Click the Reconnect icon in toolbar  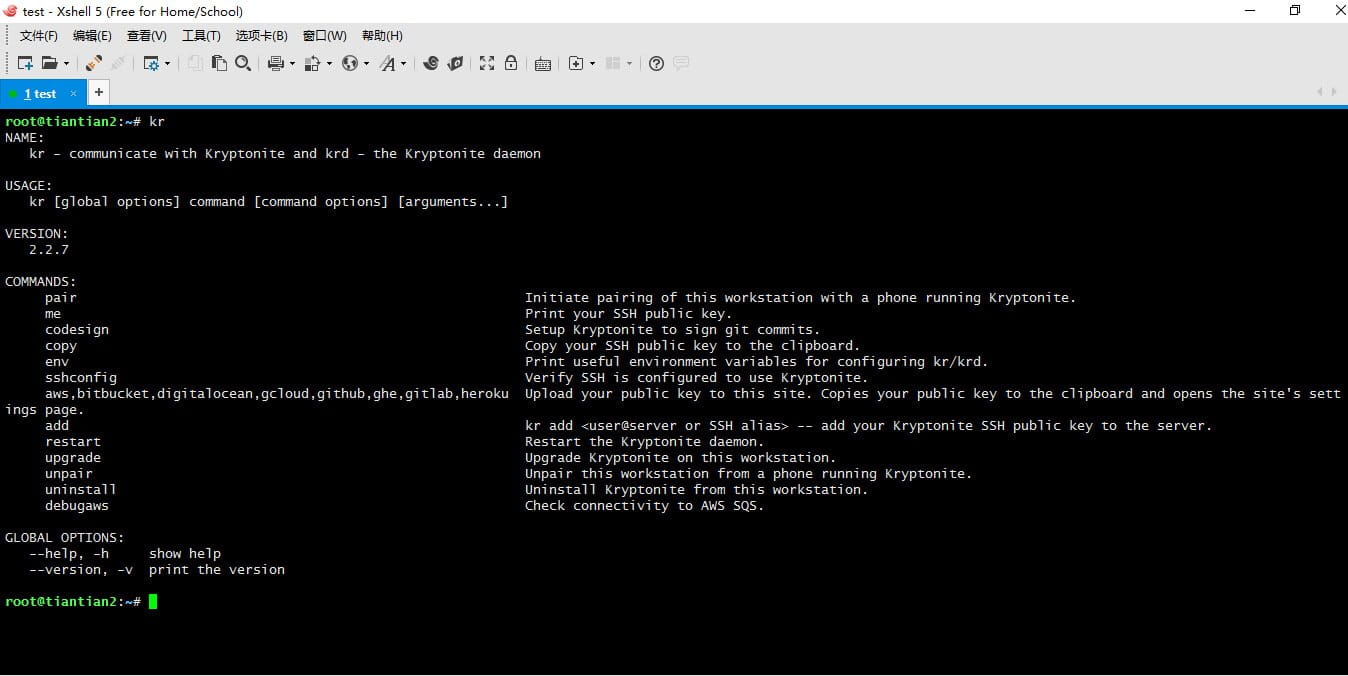tap(93, 63)
